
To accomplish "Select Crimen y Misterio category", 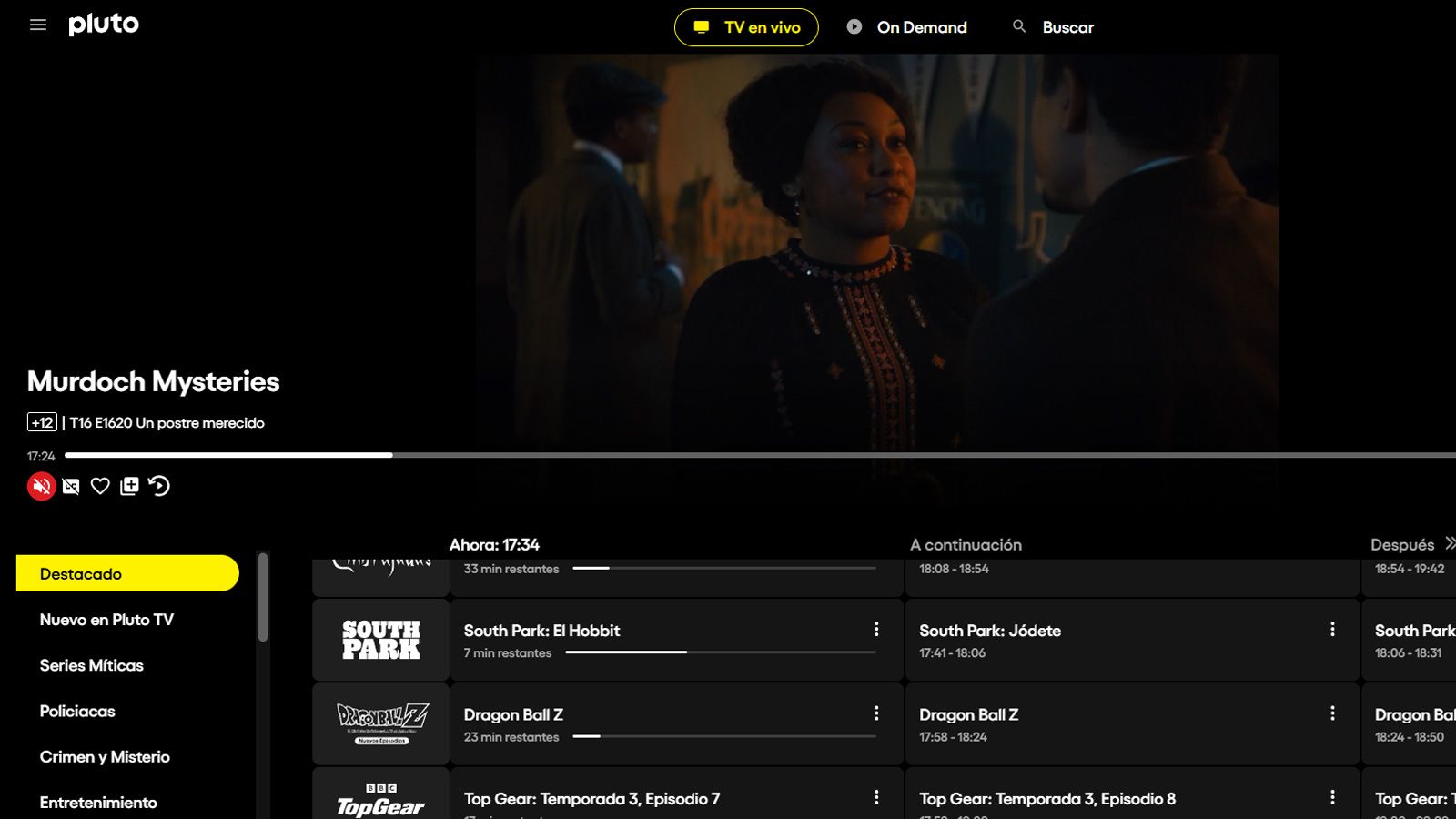I will pos(105,757).
